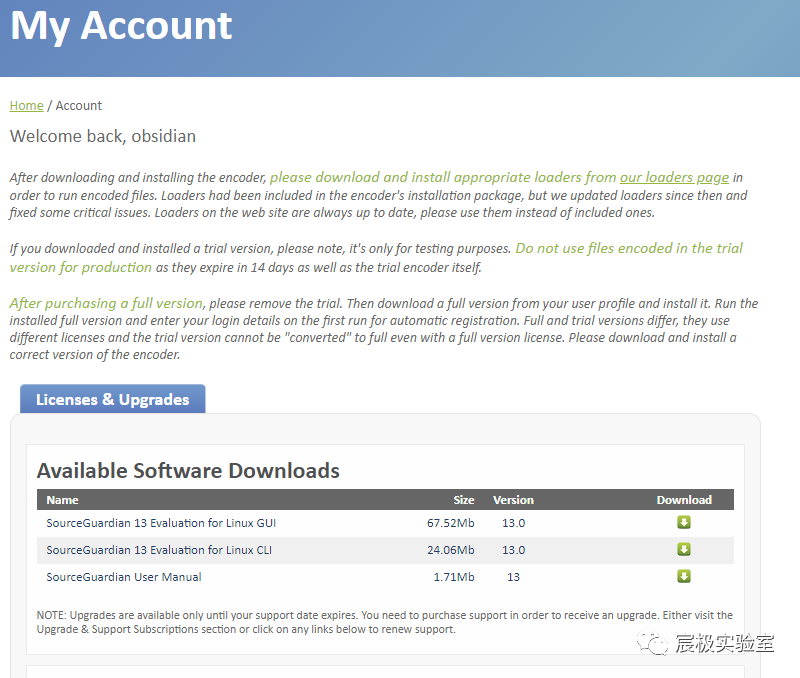Screen dimensions: 800x678
Task: Click the 'Welcome back, obsidian' greeting
Action: tap(103, 136)
